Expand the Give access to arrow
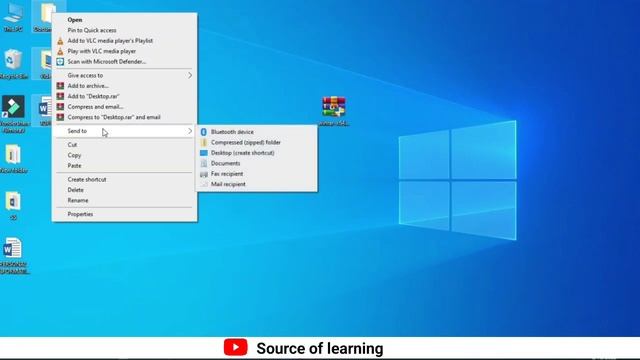 click(190, 76)
